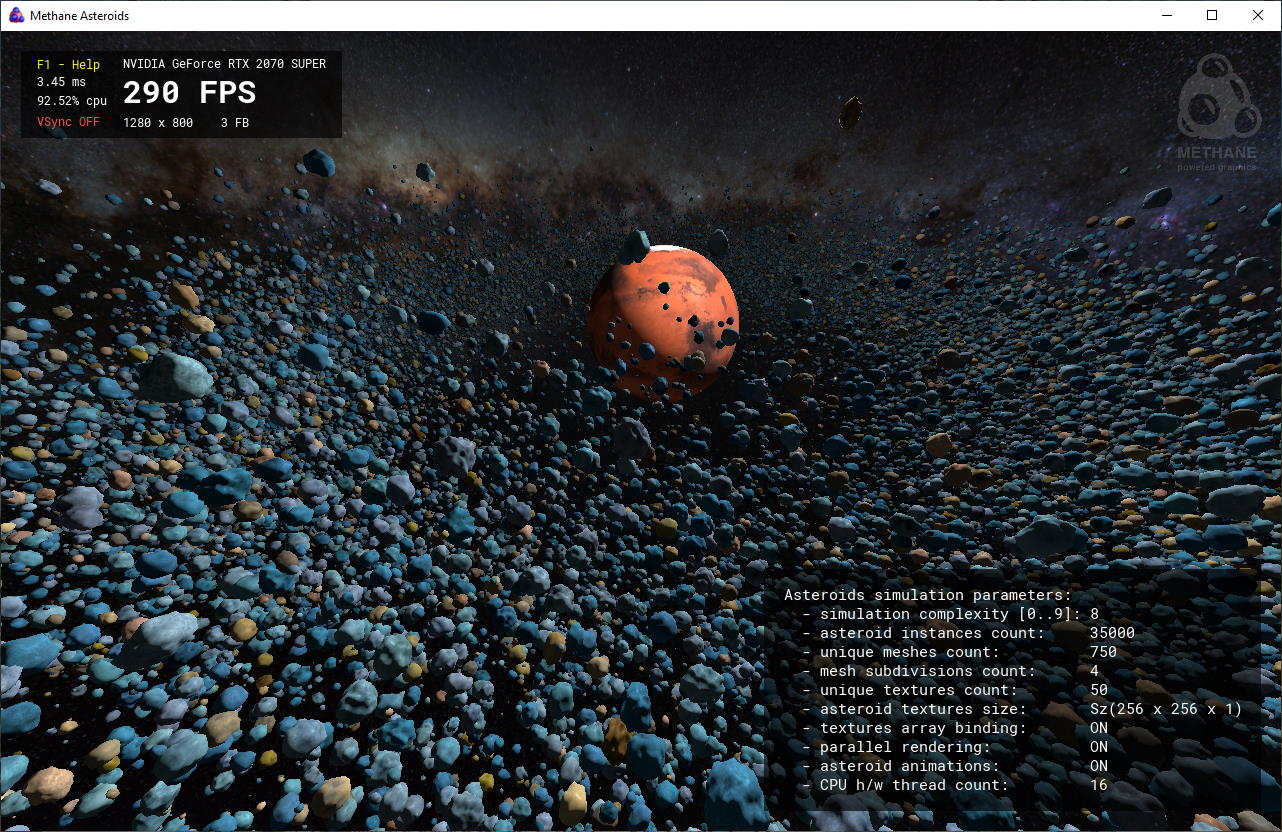Click the '290 FPS' counter
1282x832 pixels.
point(189,93)
